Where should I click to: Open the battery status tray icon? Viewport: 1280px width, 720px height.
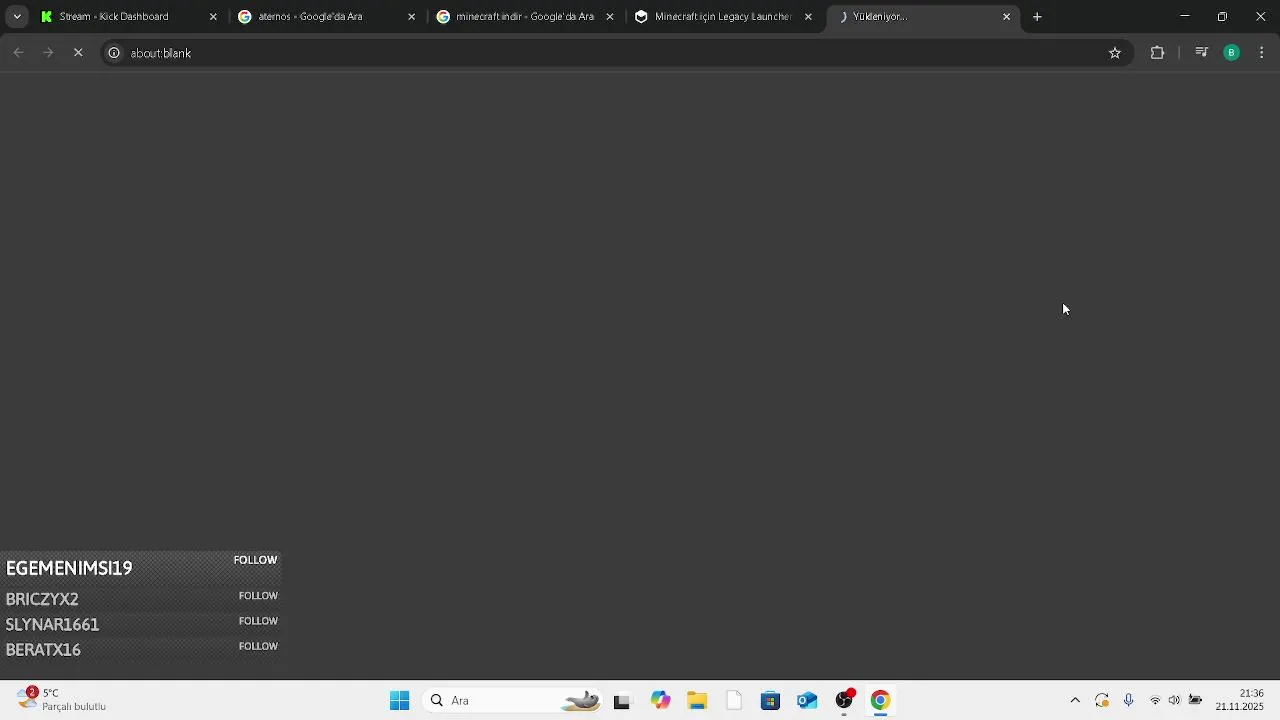[x=1195, y=701]
